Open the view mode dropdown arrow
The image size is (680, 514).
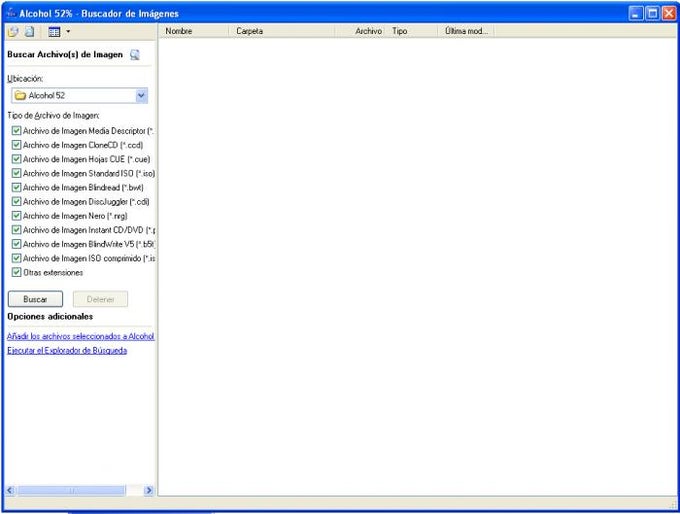coord(68,32)
